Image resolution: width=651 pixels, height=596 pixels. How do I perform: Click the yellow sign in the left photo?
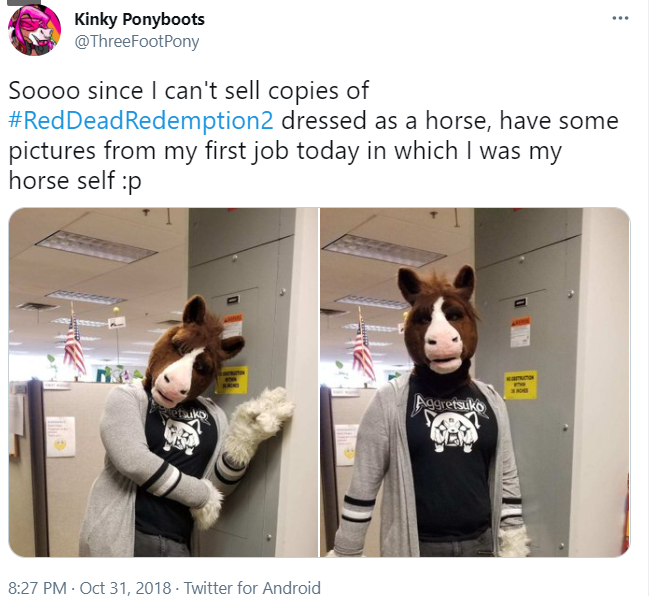(232, 380)
